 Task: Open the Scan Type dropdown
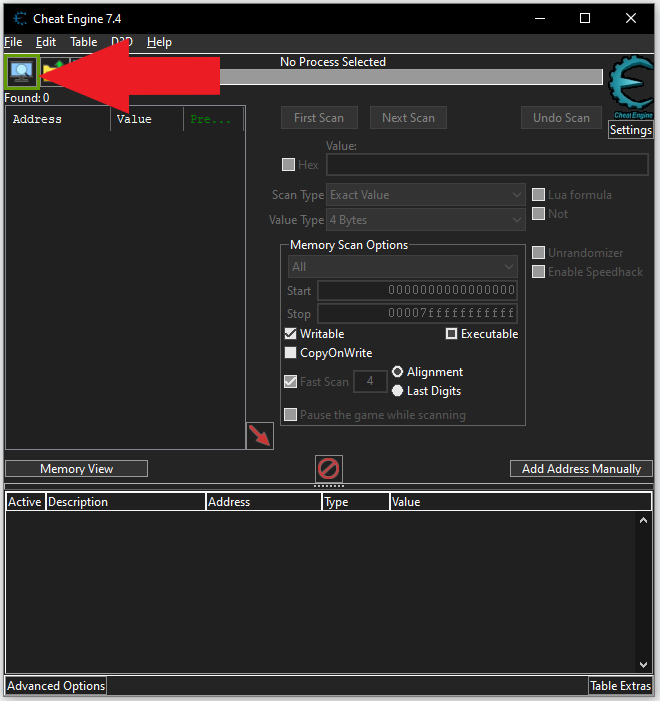[x=426, y=195]
